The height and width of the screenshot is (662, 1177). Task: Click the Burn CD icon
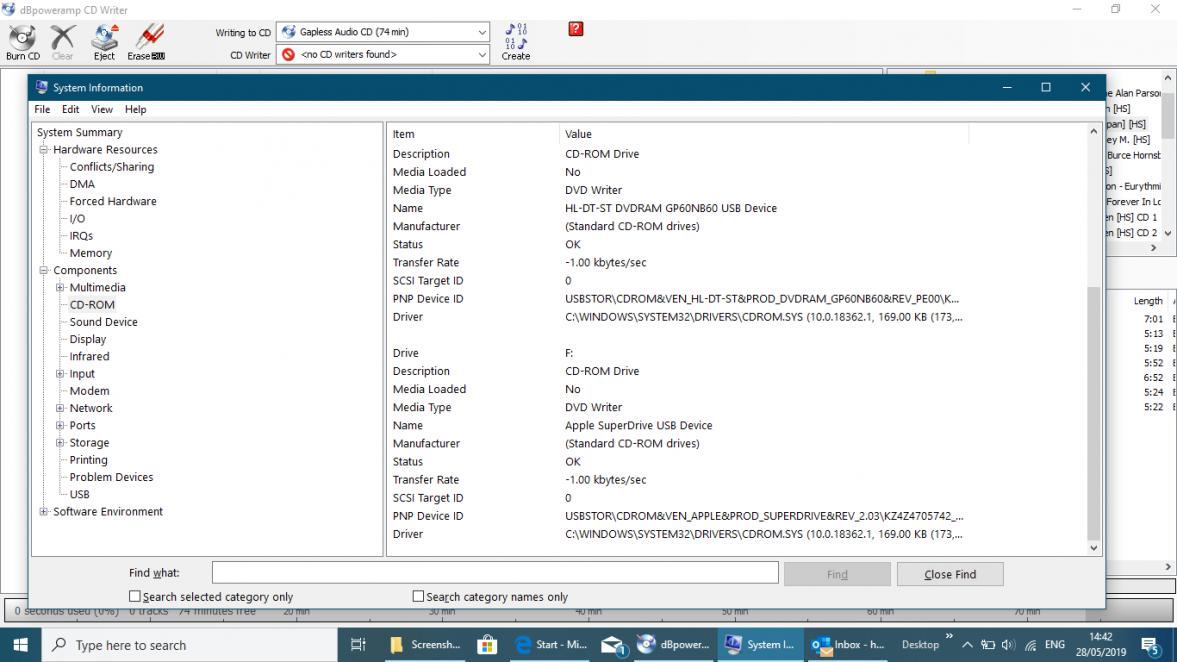[x=22, y=40]
